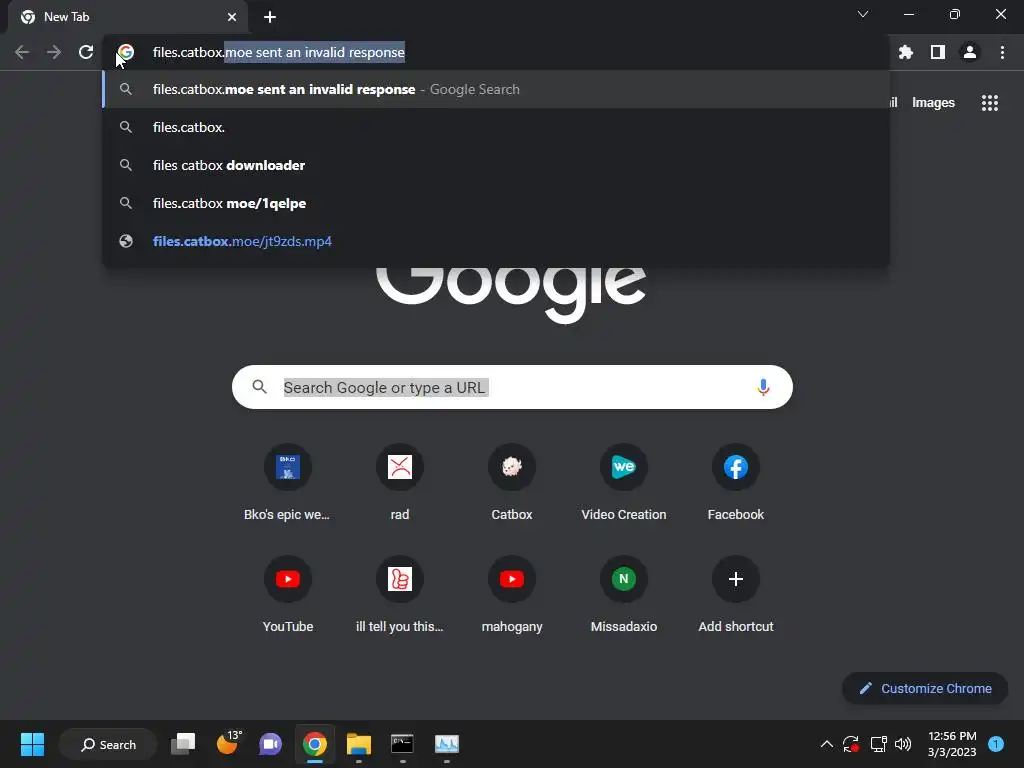
Task: Show hidden tray icons chevron
Action: [826, 744]
